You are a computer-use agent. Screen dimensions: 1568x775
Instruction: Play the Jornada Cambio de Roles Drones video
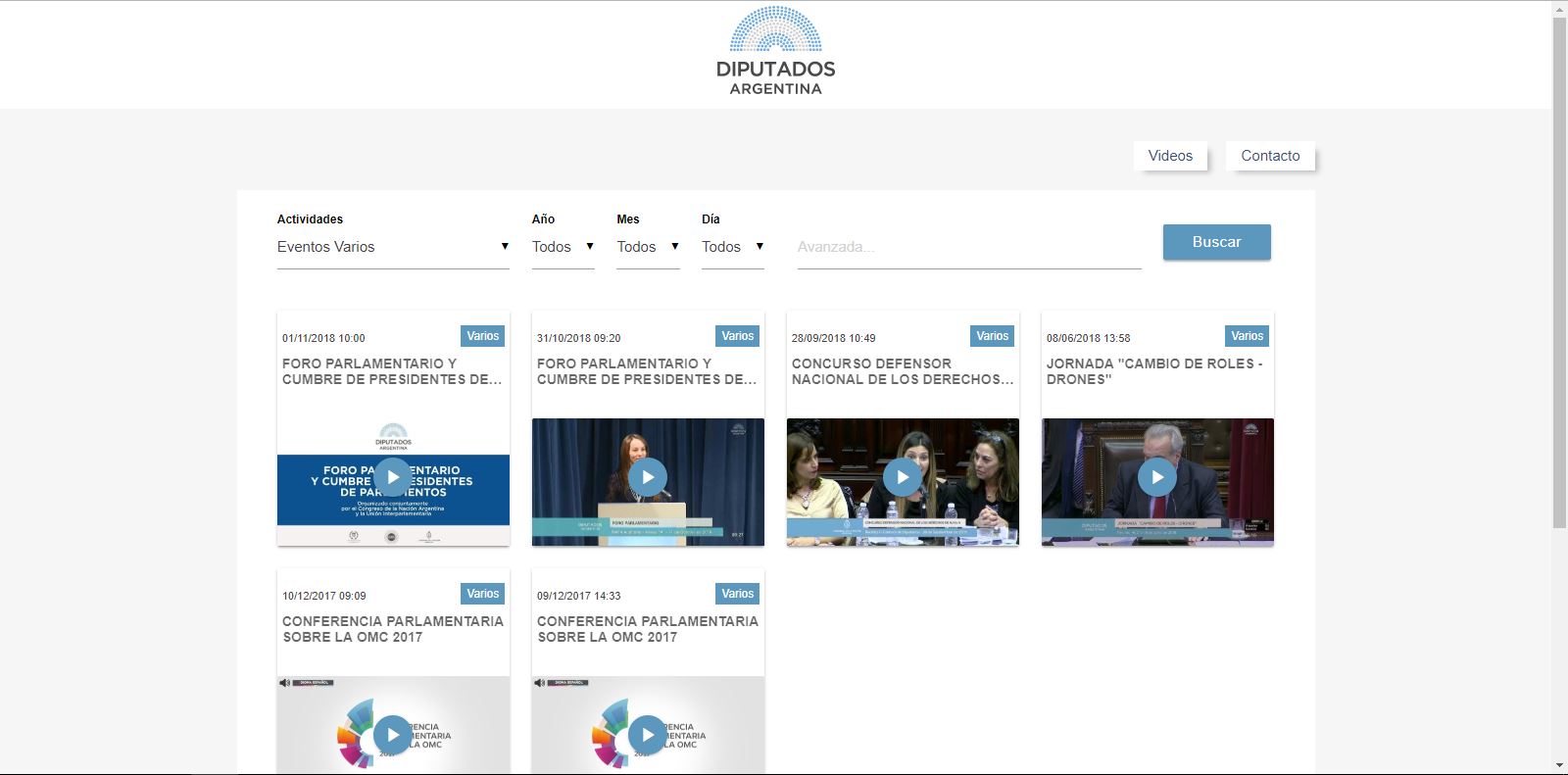1157,477
